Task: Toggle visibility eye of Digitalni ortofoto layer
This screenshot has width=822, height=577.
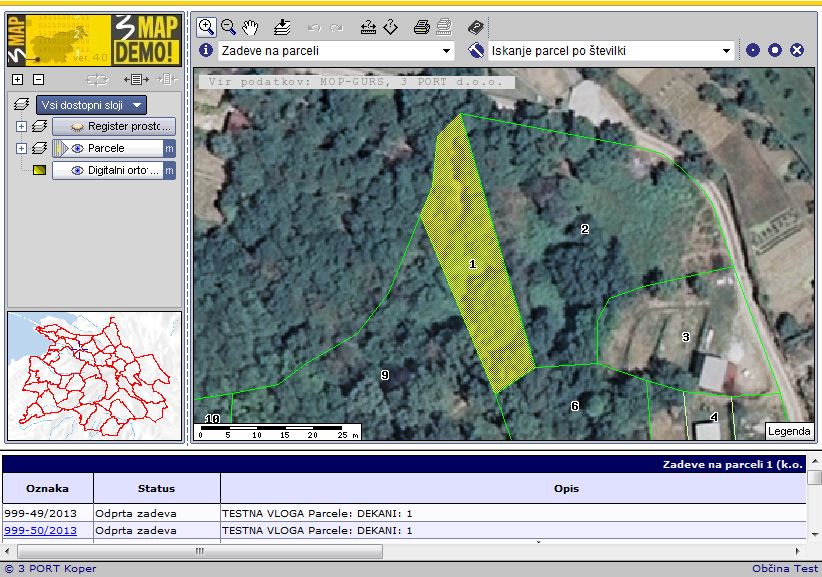Action: click(78, 170)
